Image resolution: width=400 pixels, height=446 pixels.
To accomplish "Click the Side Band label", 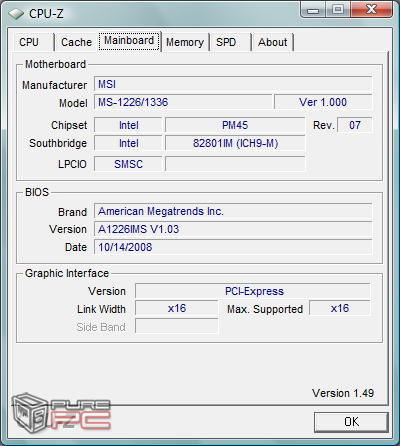I will coord(101,327).
